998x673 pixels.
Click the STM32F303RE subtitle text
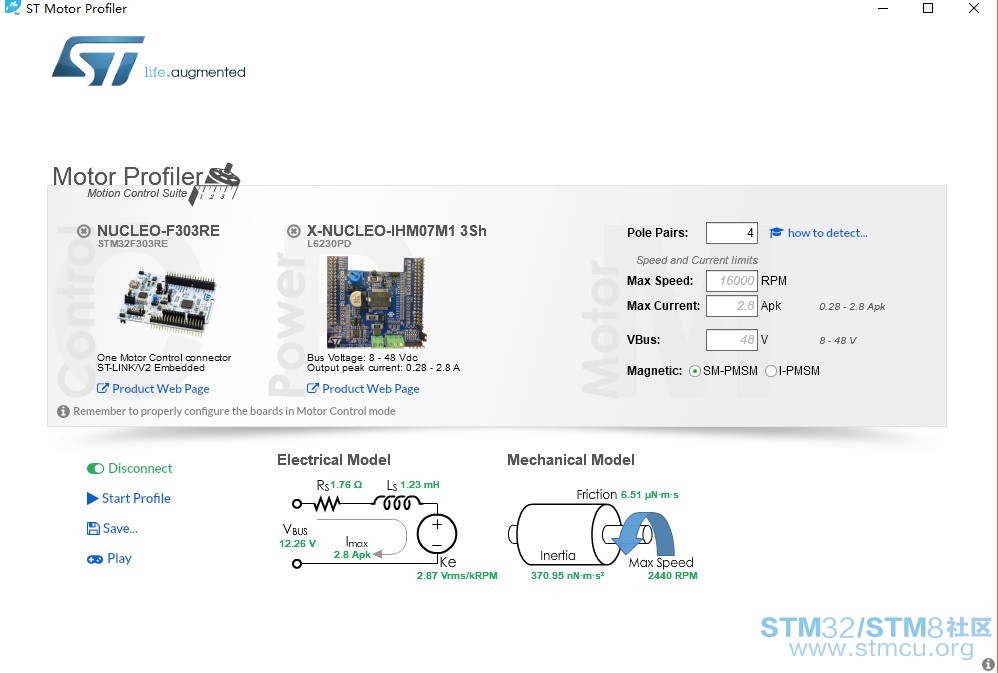click(132, 244)
